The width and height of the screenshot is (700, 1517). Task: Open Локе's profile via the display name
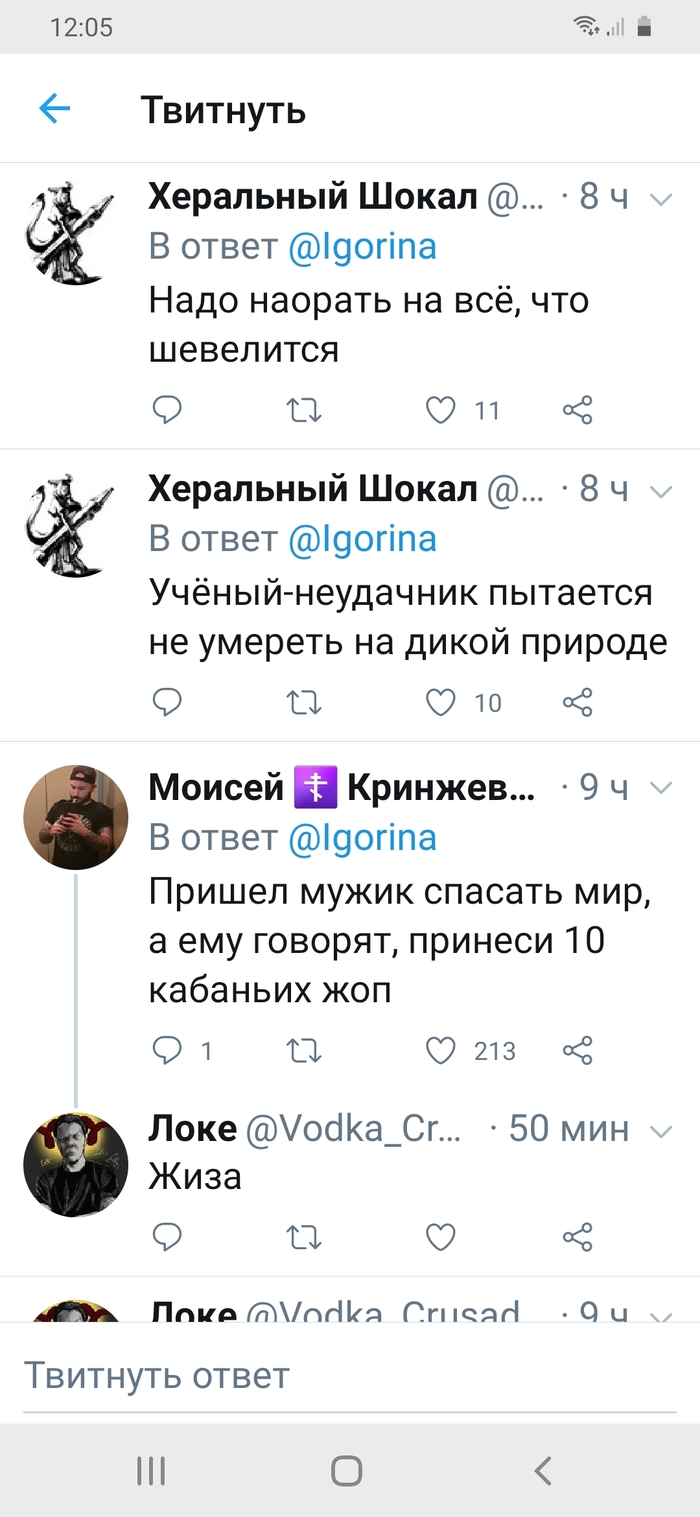193,1129
